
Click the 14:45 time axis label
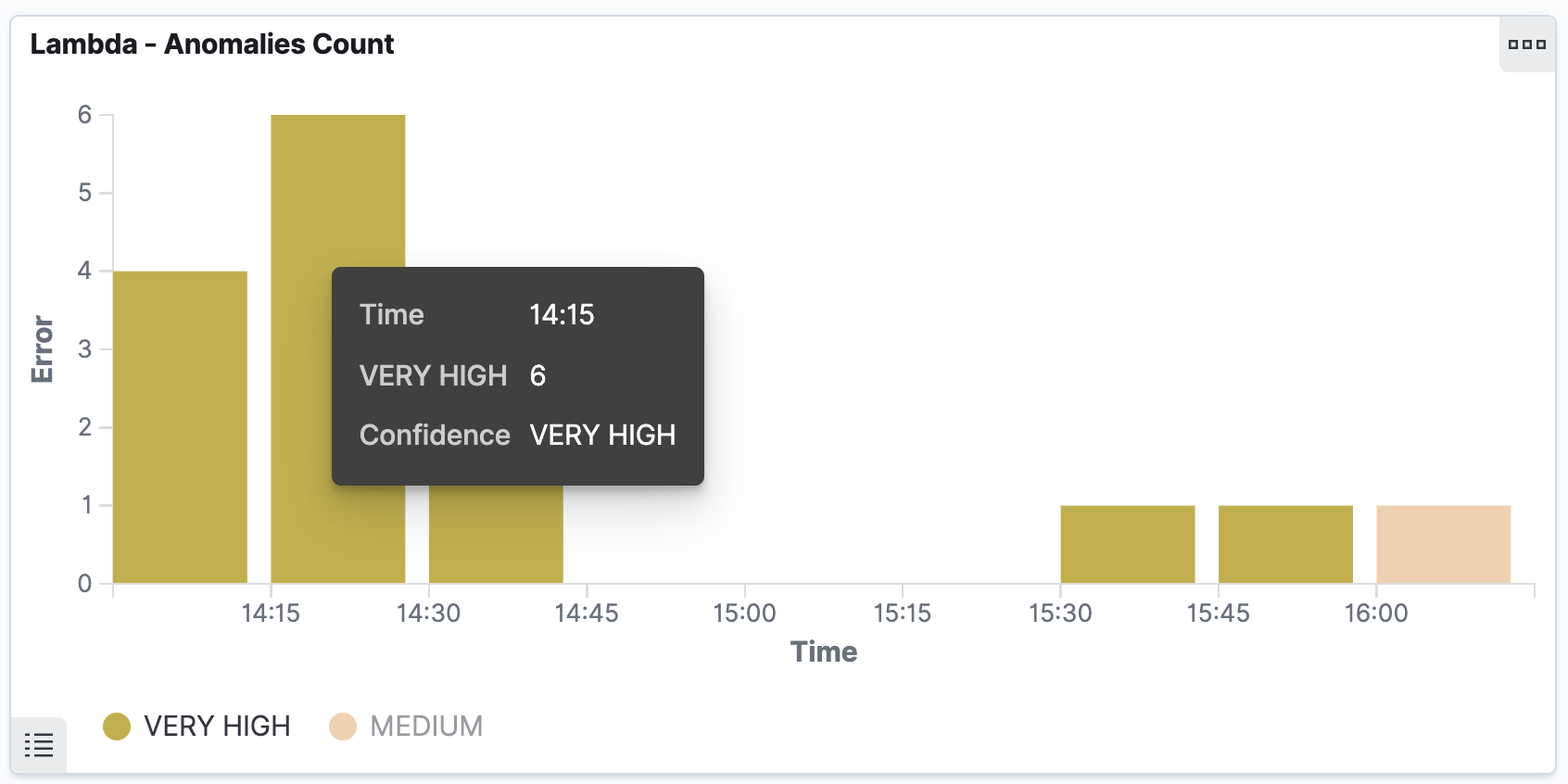pos(587,613)
